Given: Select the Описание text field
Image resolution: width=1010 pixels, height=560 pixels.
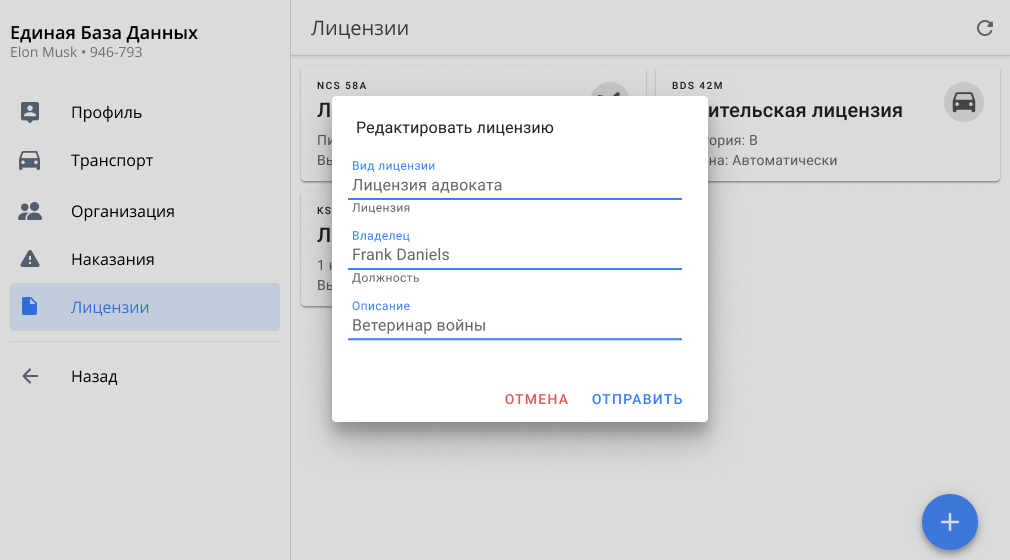Looking at the screenshot, I should 514,325.
